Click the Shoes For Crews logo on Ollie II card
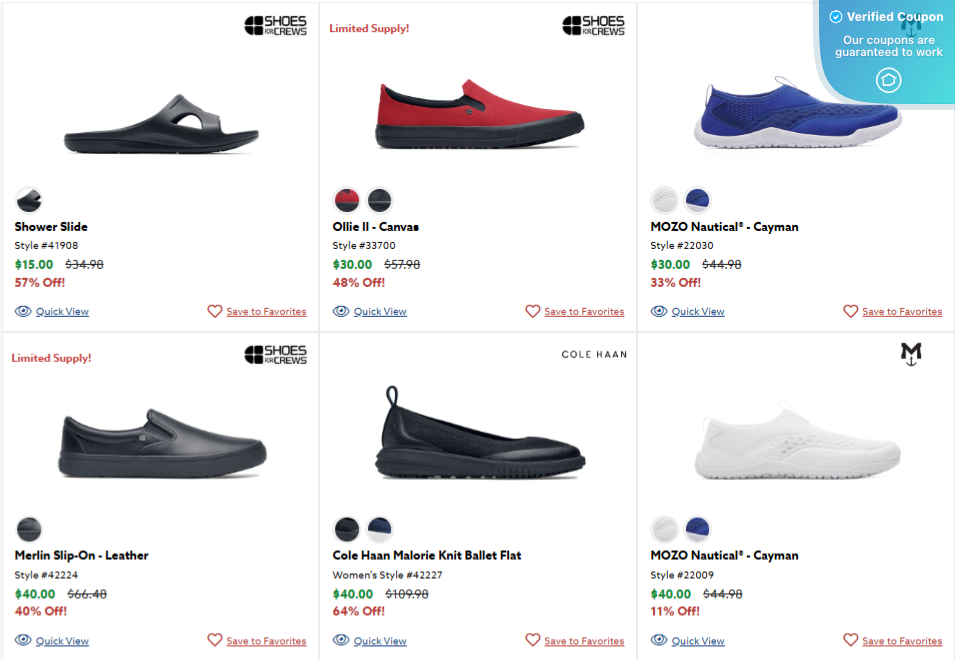The image size is (955, 660). click(x=594, y=23)
